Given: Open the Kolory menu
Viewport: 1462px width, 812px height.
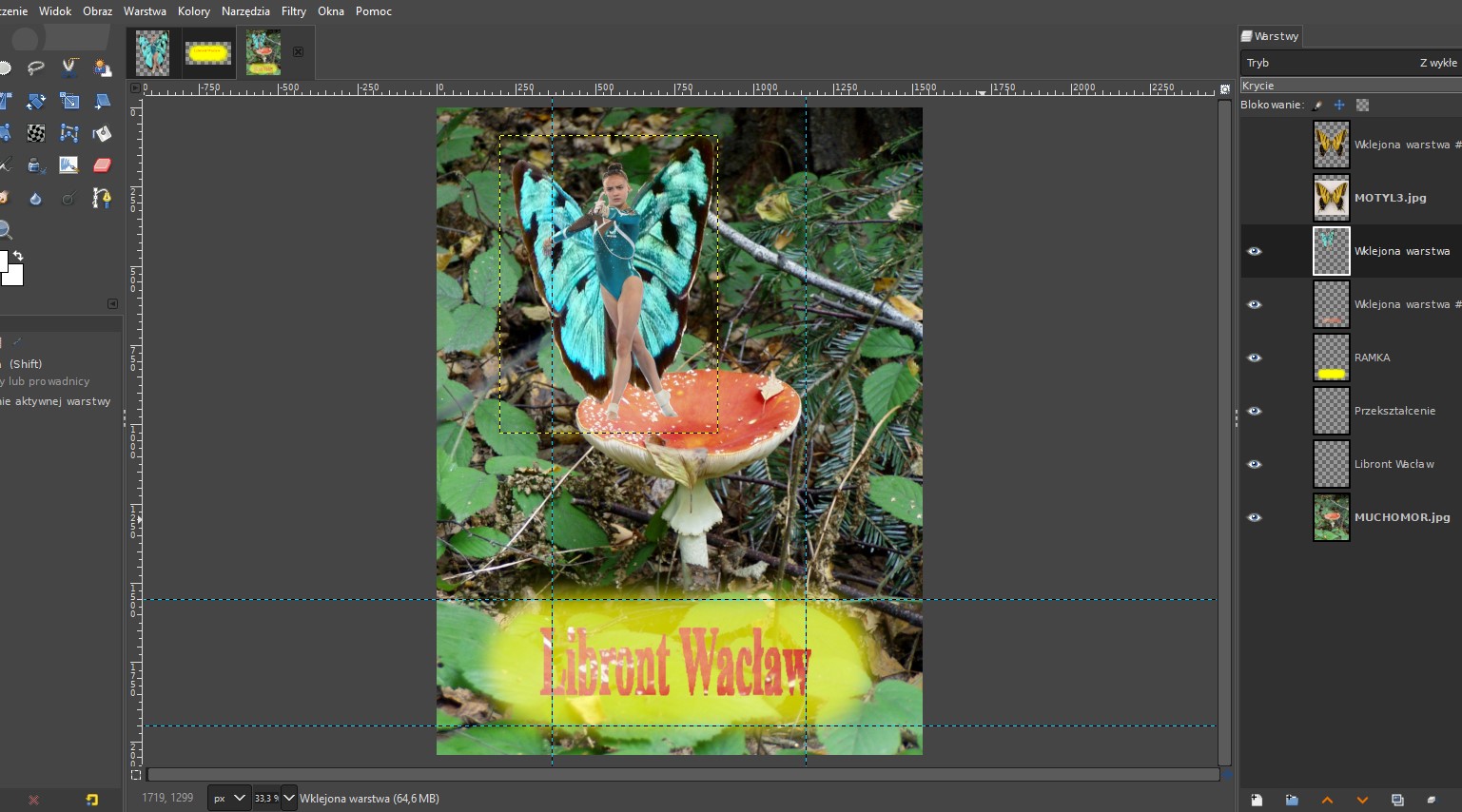Looking at the screenshot, I should (193, 11).
